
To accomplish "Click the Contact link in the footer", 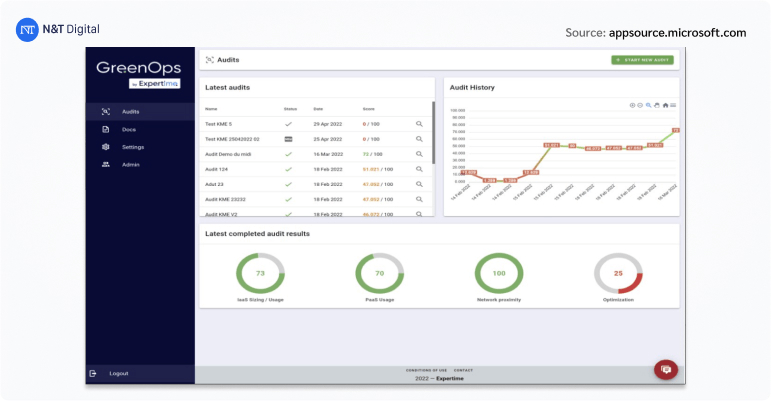I will click(463, 370).
